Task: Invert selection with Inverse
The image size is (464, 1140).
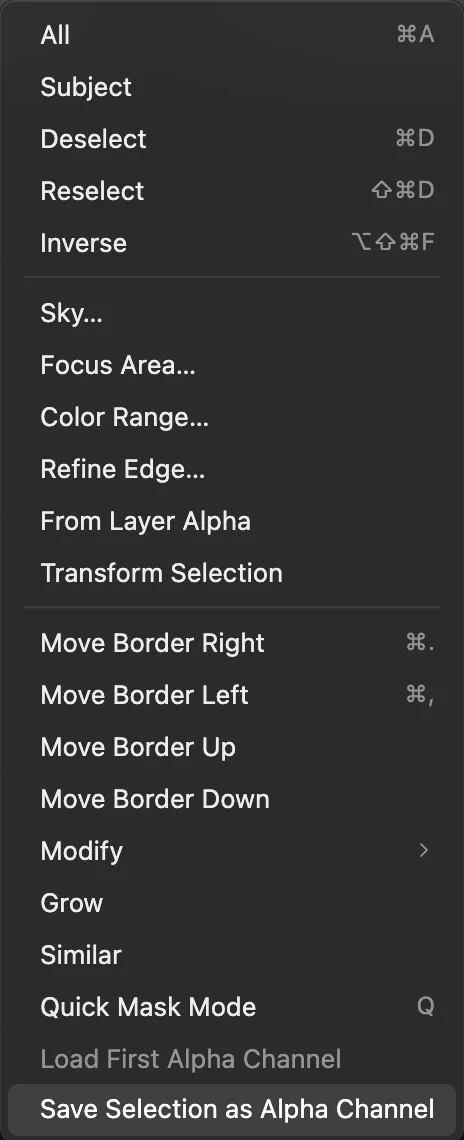Action: click(232, 243)
